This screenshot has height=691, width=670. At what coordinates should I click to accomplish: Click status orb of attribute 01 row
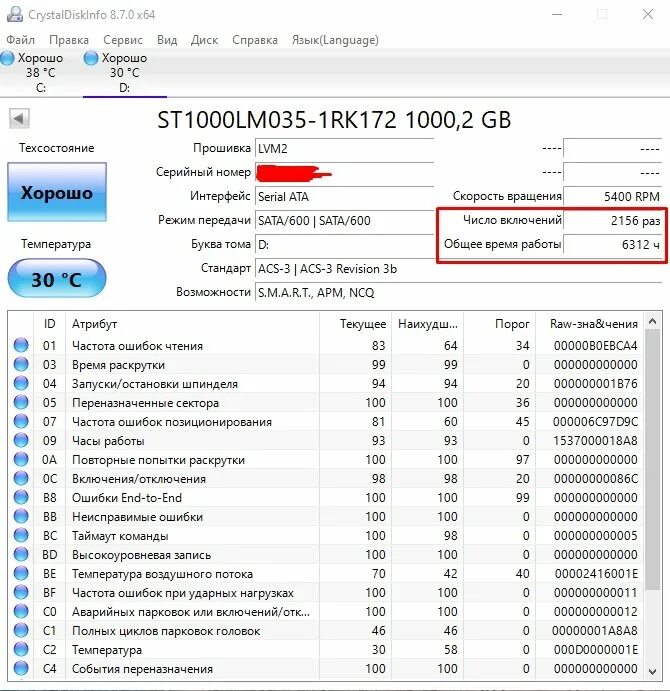pos(21,345)
